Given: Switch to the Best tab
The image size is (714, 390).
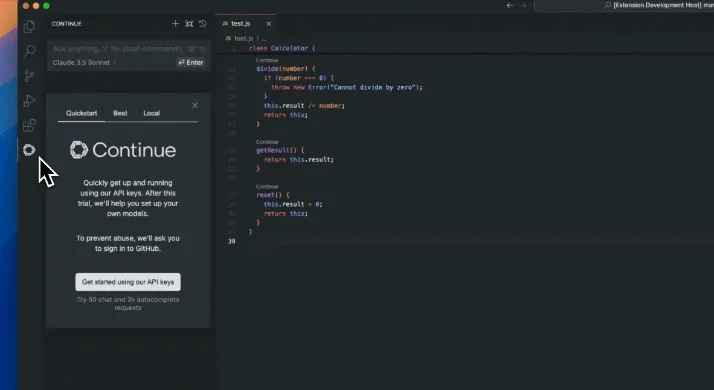Looking at the screenshot, I should (x=120, y=113).
